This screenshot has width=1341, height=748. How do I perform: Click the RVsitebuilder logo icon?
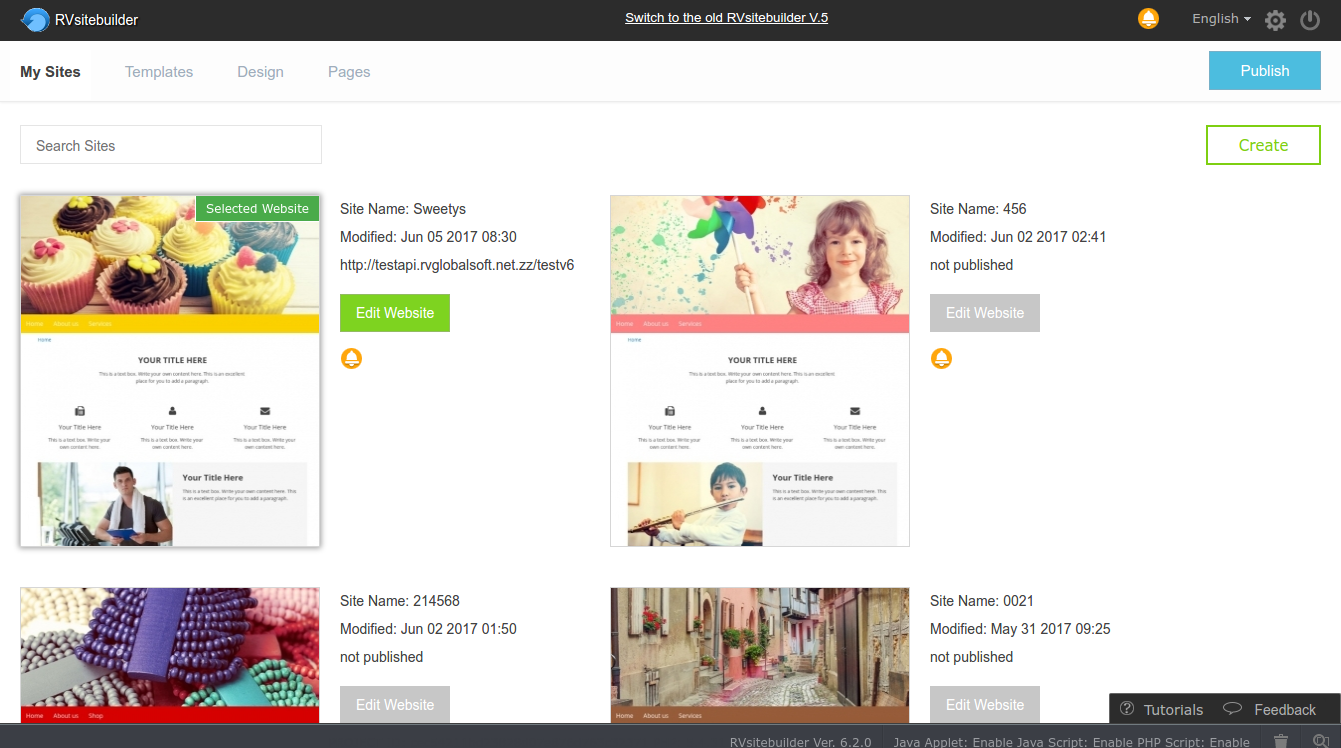pyautogui.click(x=35, y=19)
